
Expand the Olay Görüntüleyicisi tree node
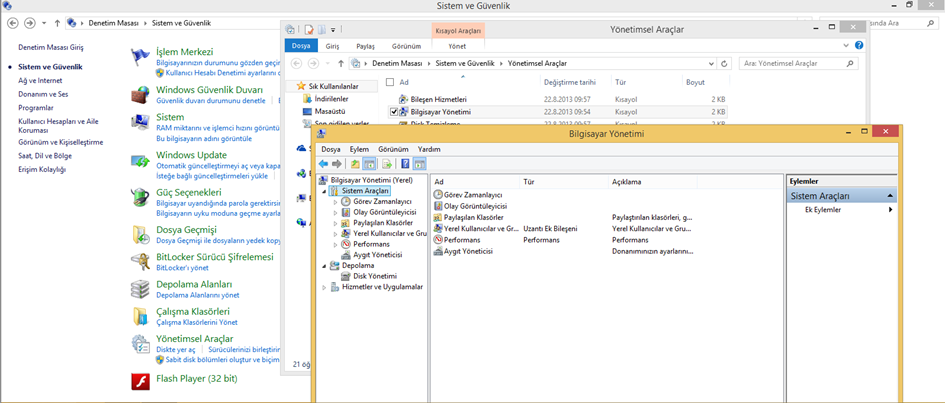pyautogui.click(x=336, y=213)
